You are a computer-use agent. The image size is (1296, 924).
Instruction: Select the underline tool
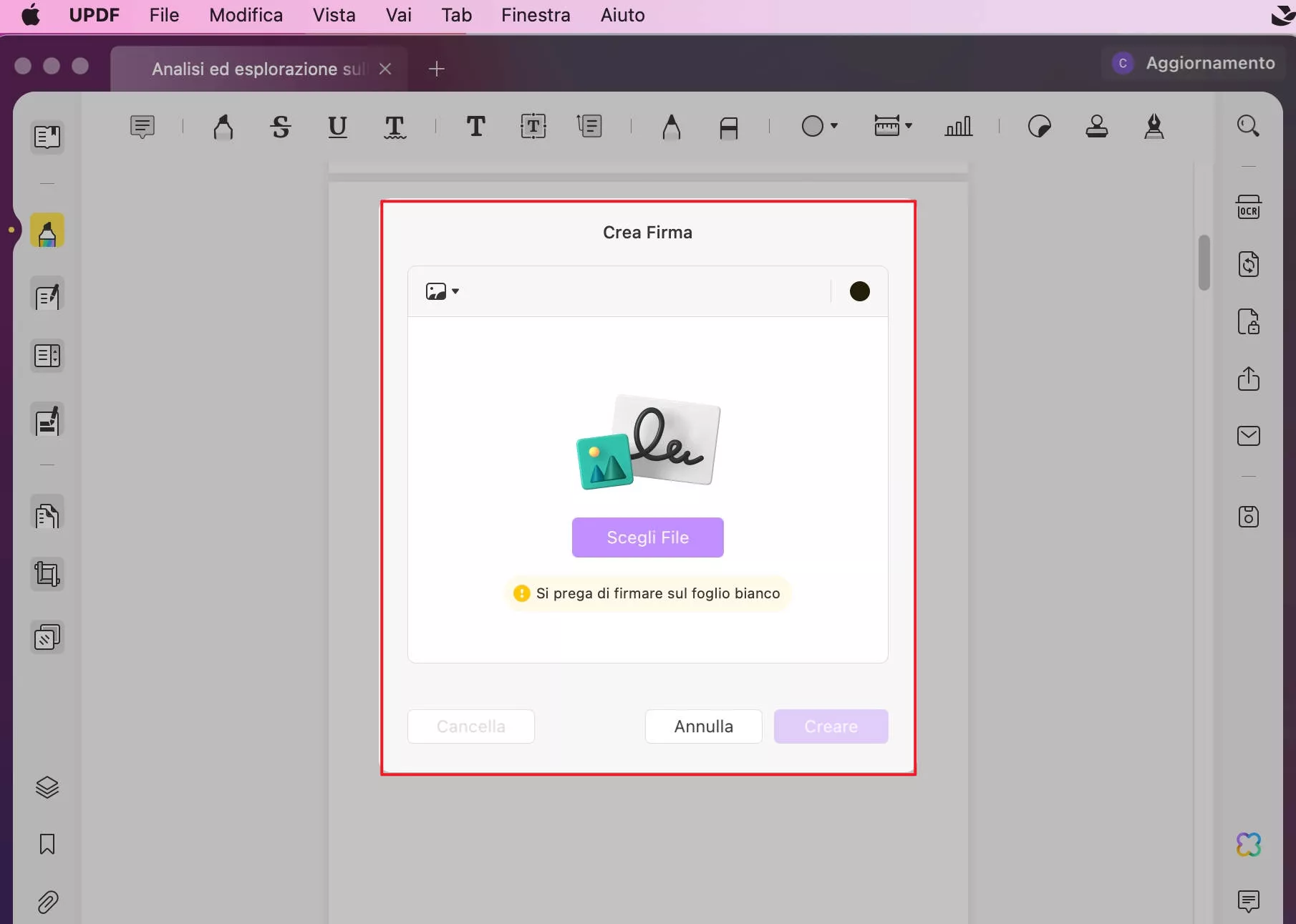coord(337,127)
